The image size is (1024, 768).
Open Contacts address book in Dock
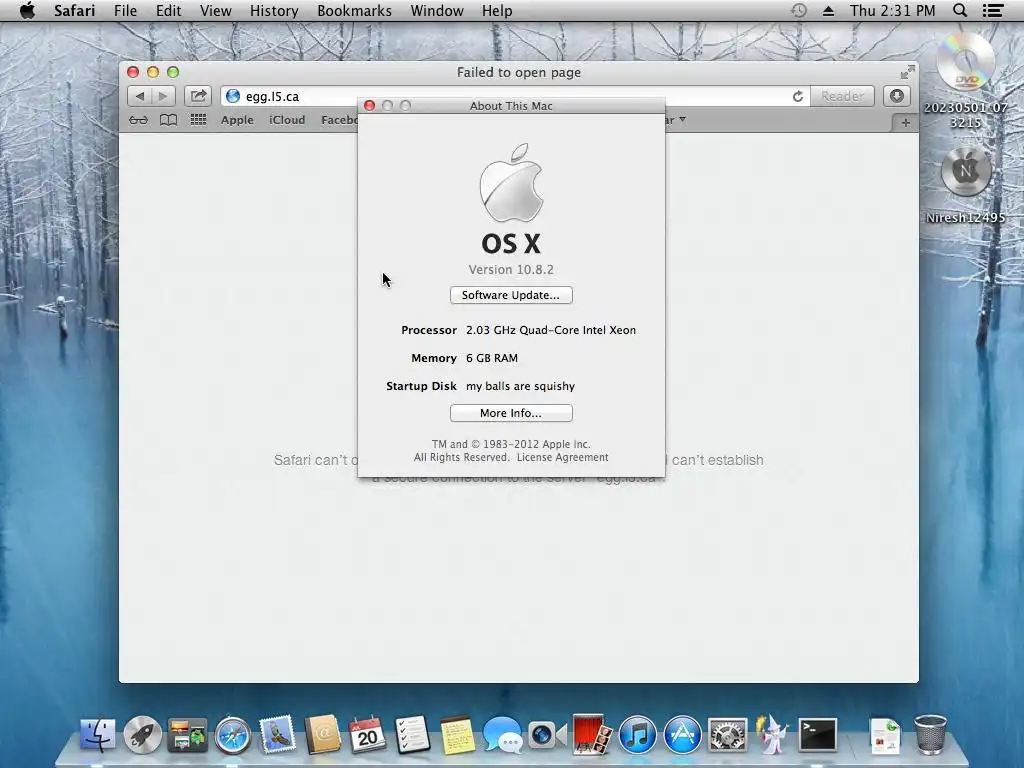click(x=323, y=734)
